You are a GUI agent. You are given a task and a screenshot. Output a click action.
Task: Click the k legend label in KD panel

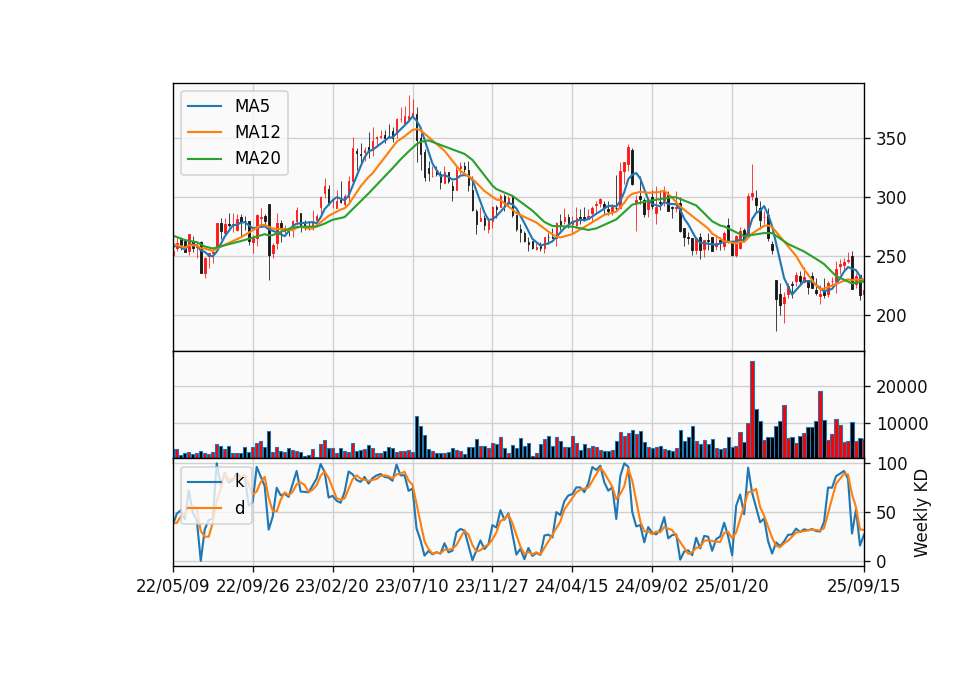point(239,481)
